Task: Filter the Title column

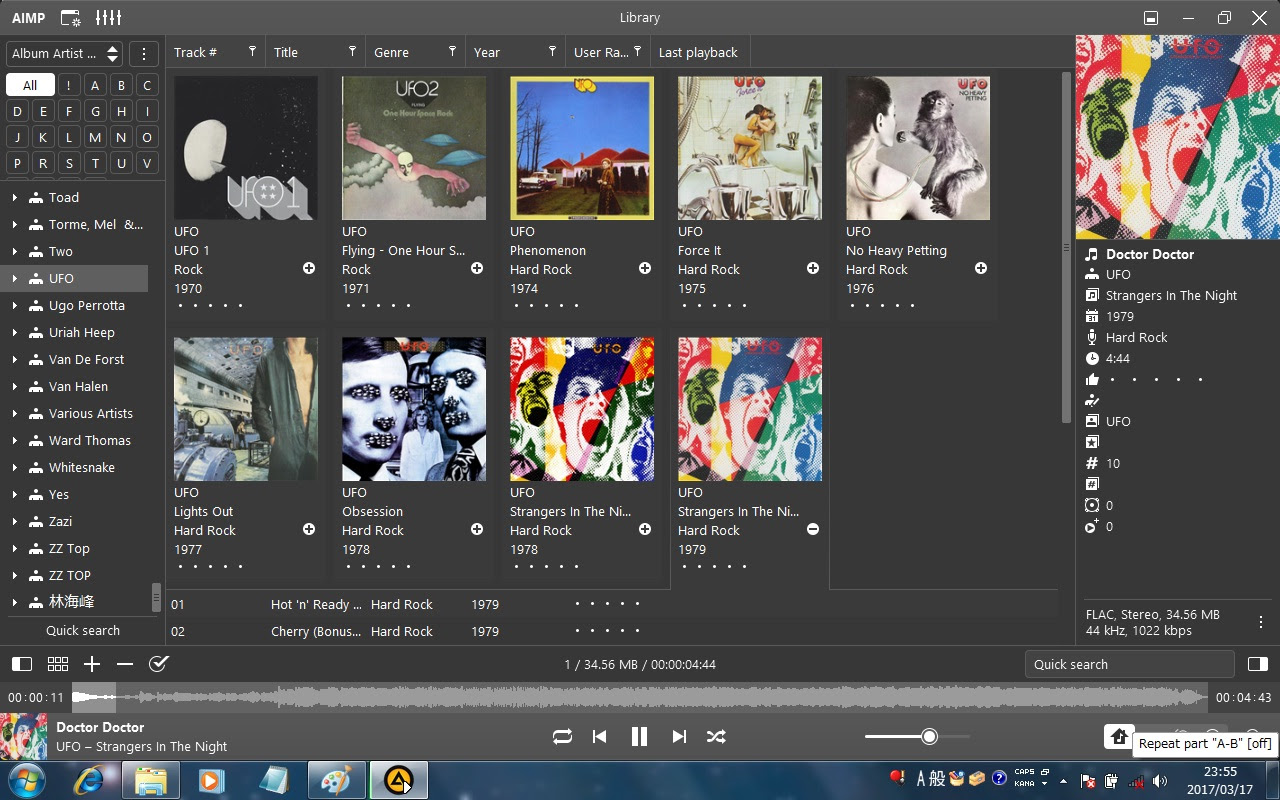Action: [x=352, y=52]
